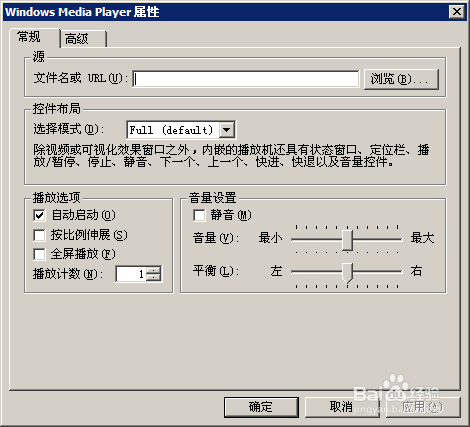470x427 pixels.
Task: Click the Full (default) mode text
Action: tap(171, 130)
